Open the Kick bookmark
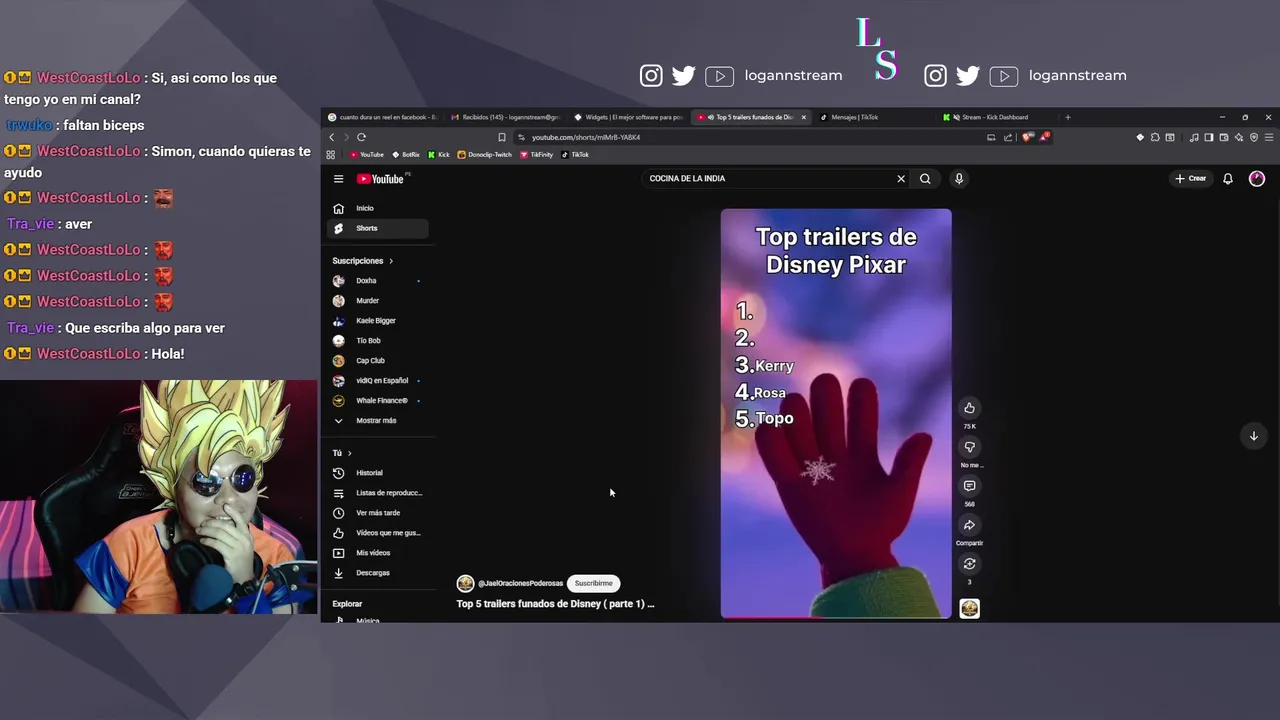1280x720 pixels. 439,155
